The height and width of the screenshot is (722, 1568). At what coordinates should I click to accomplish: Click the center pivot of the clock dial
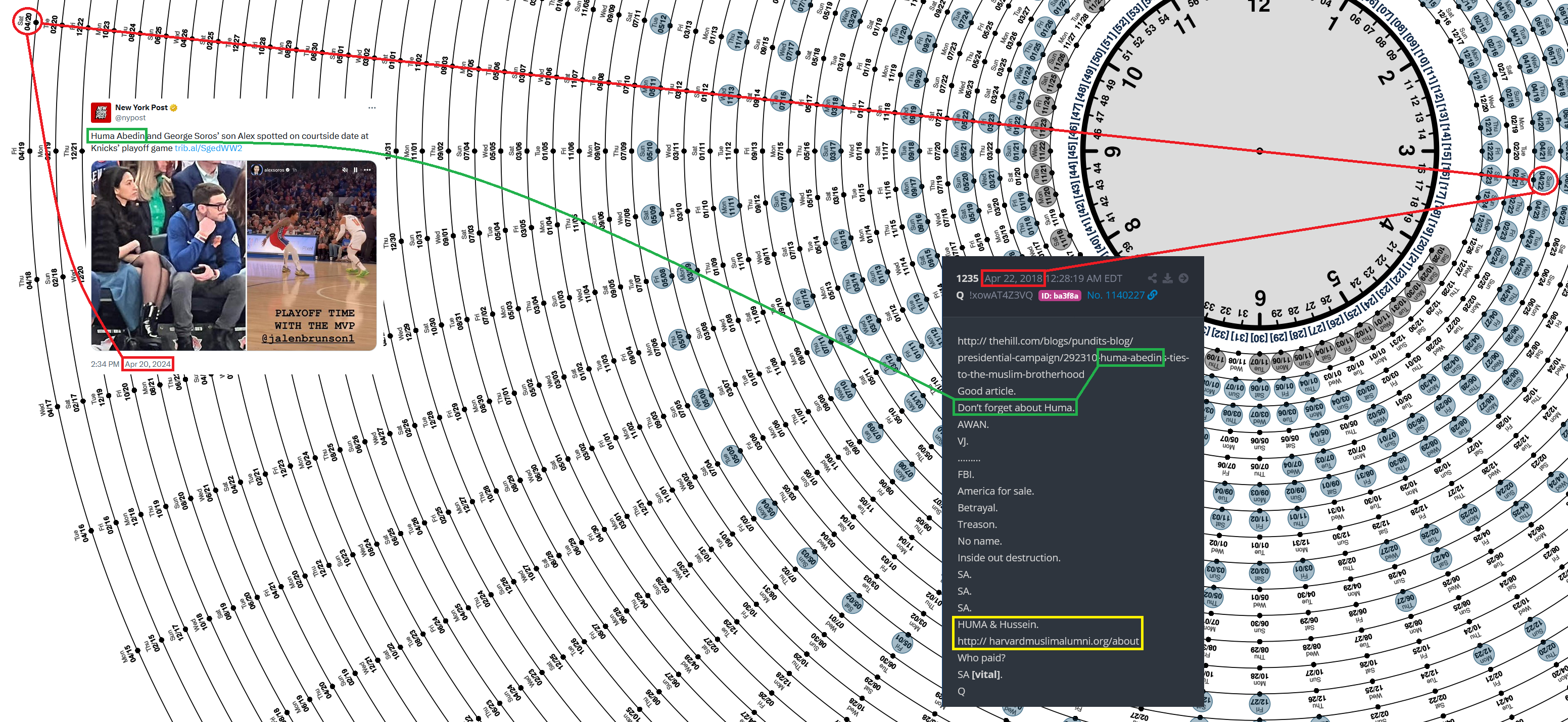(x=1259, y=151)
